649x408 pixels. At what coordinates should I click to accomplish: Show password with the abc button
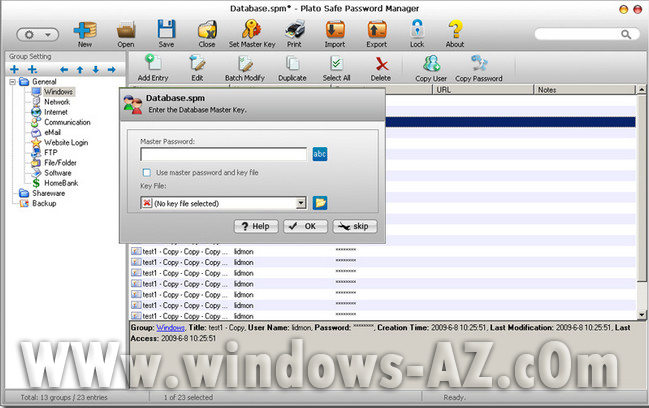click(x=320, y=154)
